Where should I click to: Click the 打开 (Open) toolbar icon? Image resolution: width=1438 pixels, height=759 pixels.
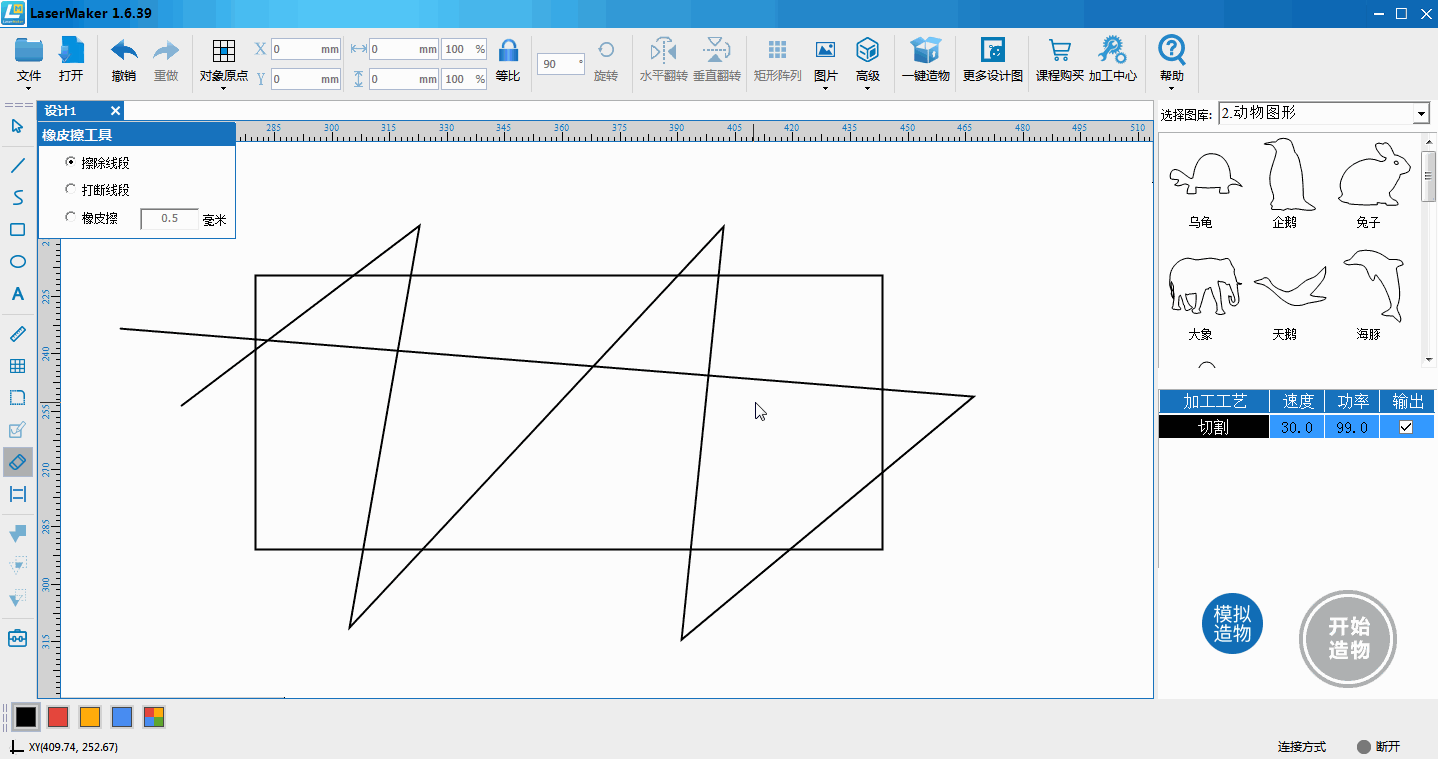[71, 50]
